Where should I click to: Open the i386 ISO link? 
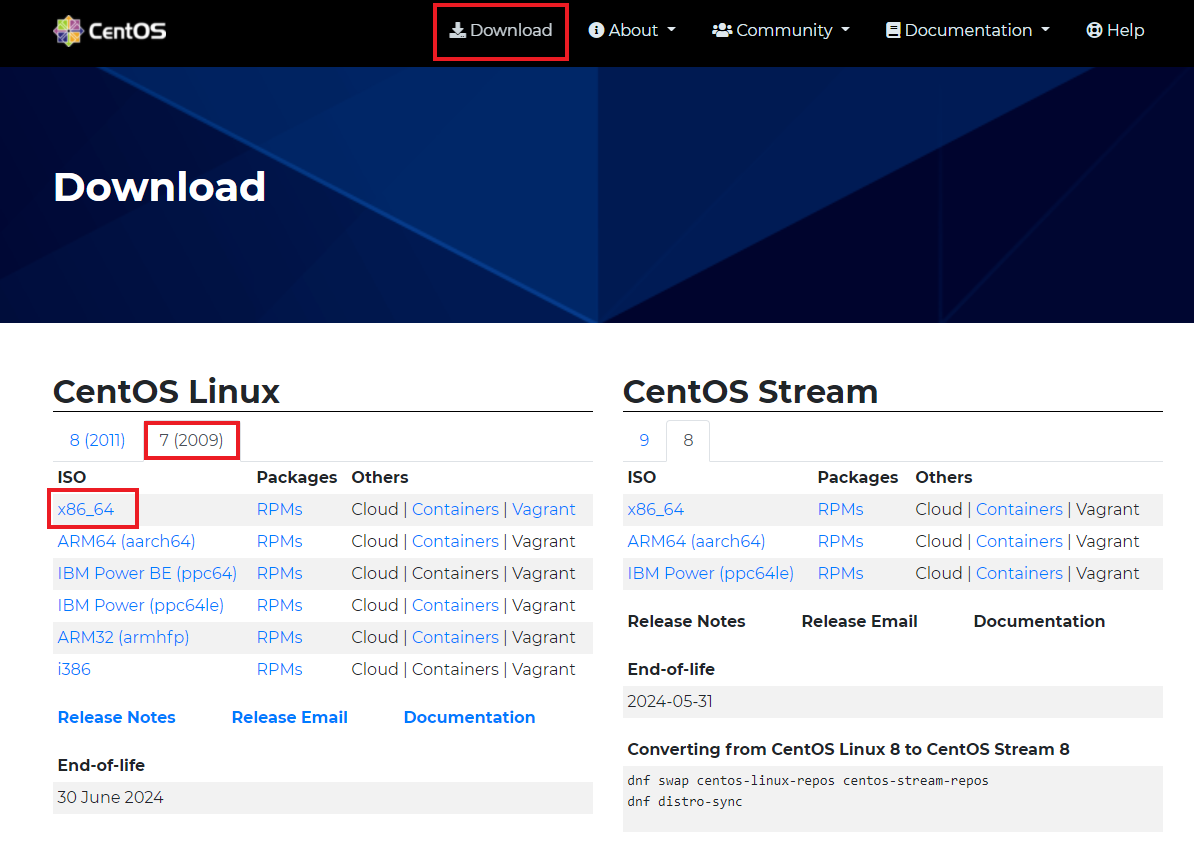click(x=74, y=669)
